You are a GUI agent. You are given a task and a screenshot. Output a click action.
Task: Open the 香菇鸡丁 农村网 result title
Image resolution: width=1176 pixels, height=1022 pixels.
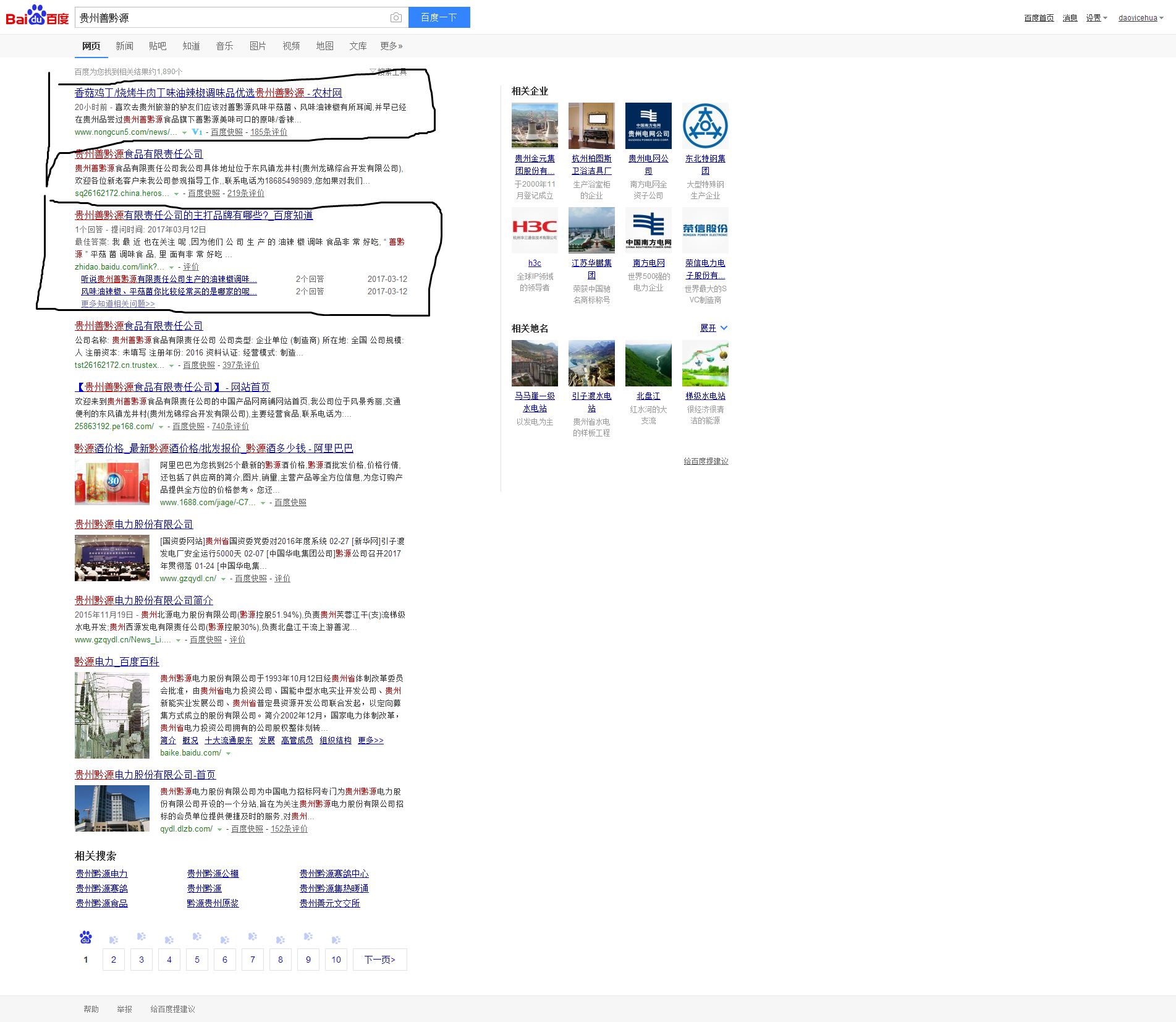208,93
